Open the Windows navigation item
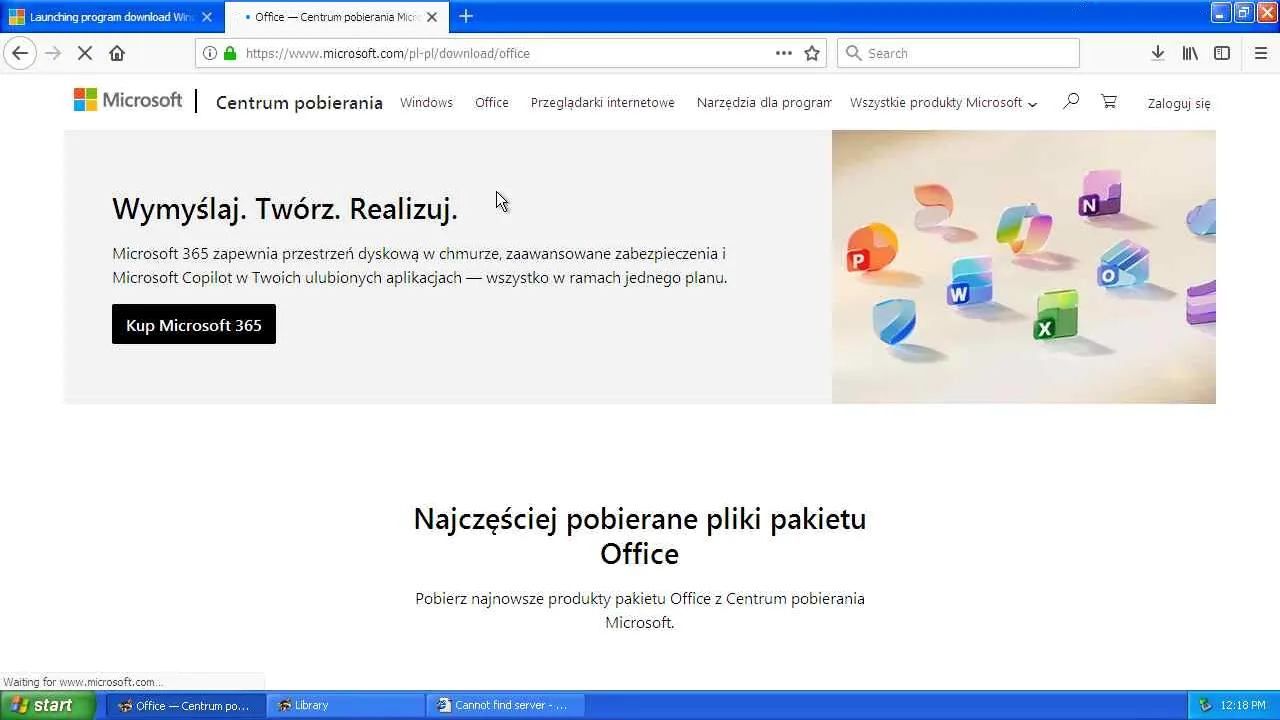 (x=426, y=102)
